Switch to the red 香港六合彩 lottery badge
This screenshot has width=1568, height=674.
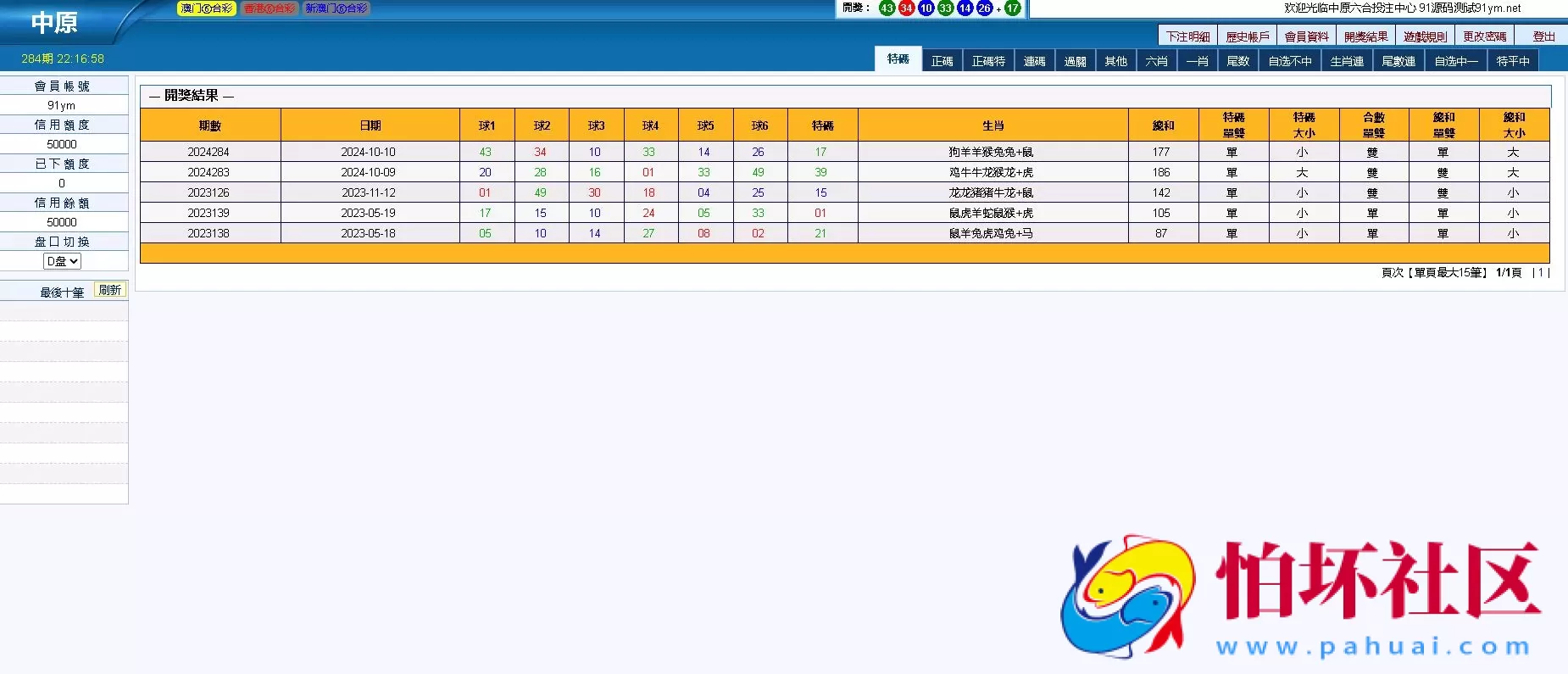tap(270, 8)
